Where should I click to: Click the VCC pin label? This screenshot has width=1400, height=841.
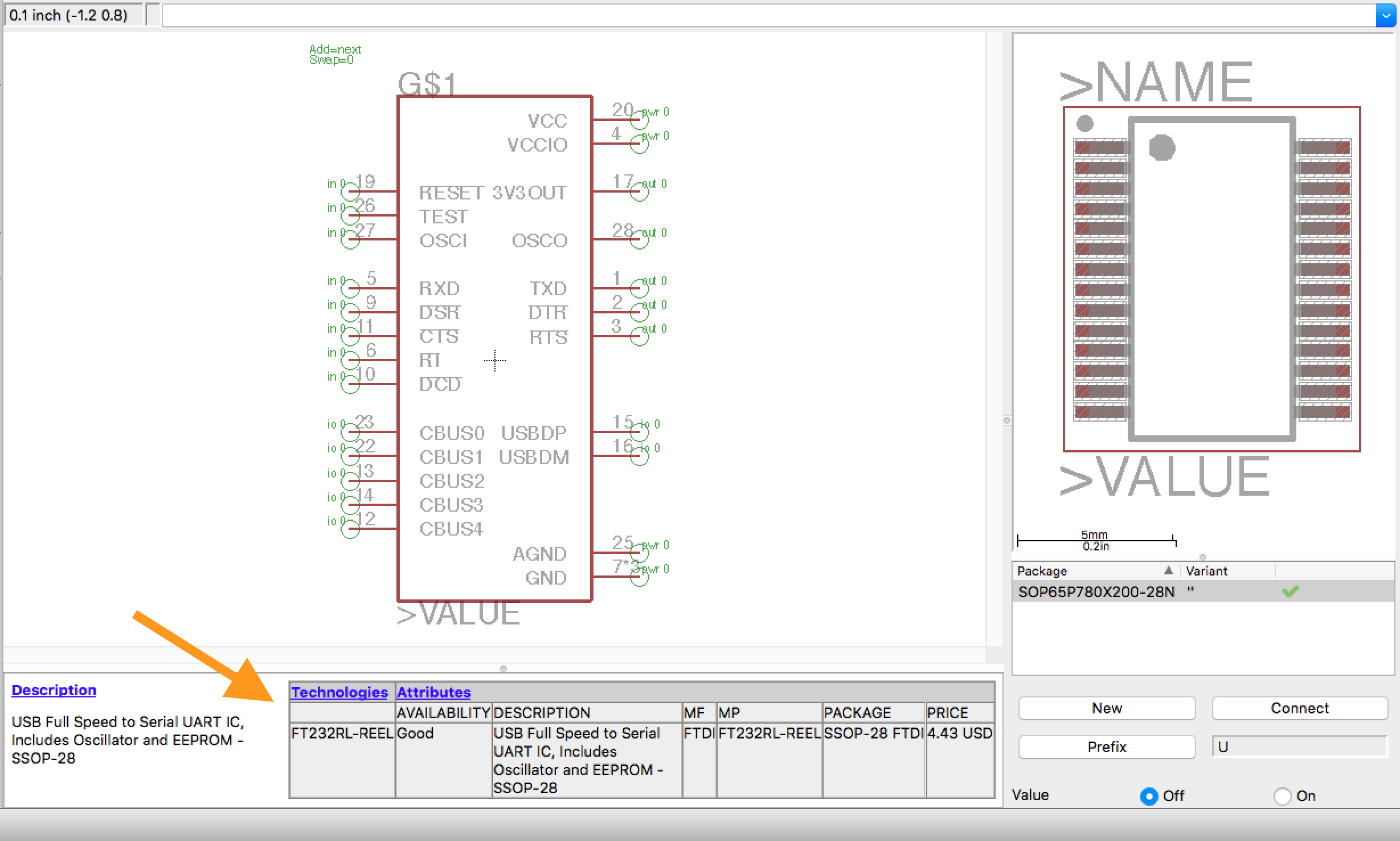point(547,121)
